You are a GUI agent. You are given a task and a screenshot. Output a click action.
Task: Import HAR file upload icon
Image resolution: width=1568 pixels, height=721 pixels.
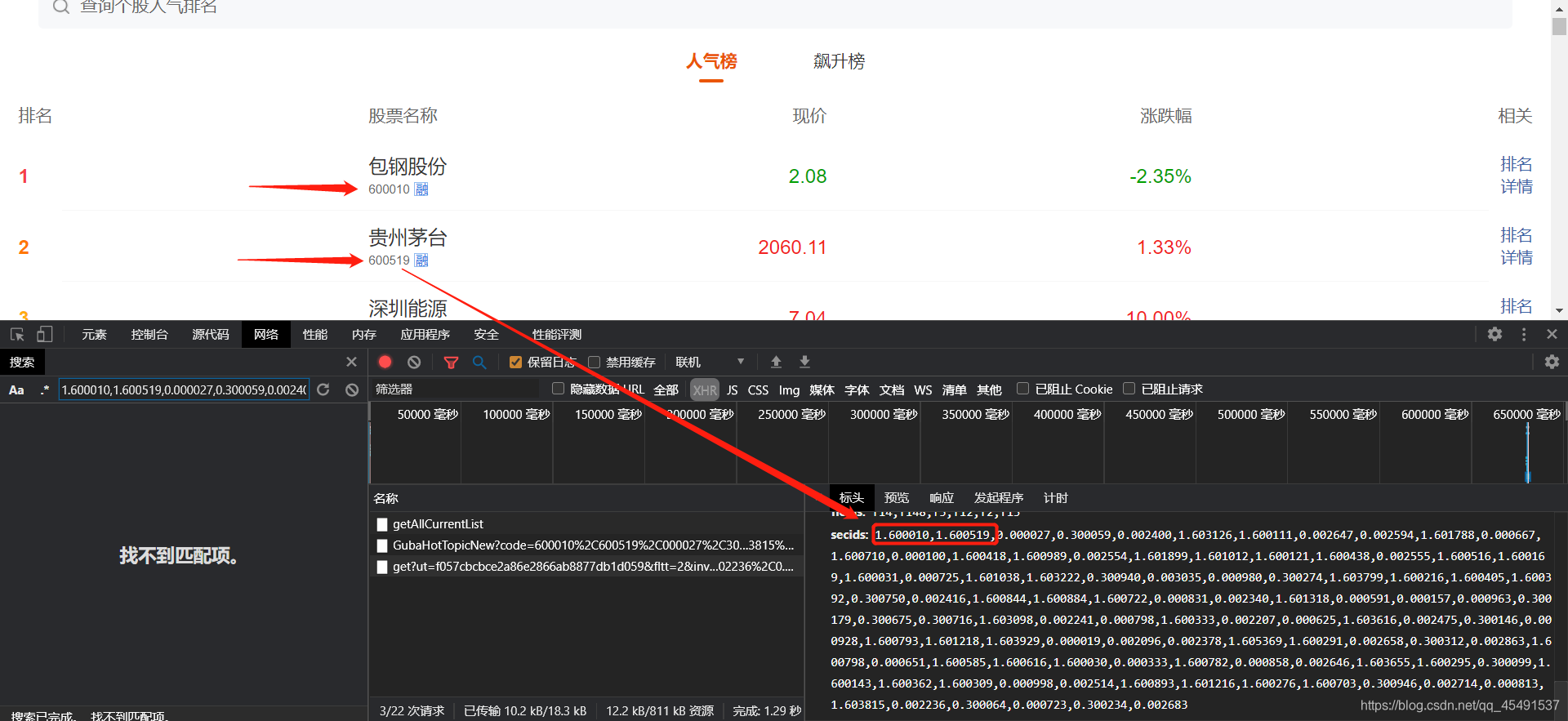(776, 362)
